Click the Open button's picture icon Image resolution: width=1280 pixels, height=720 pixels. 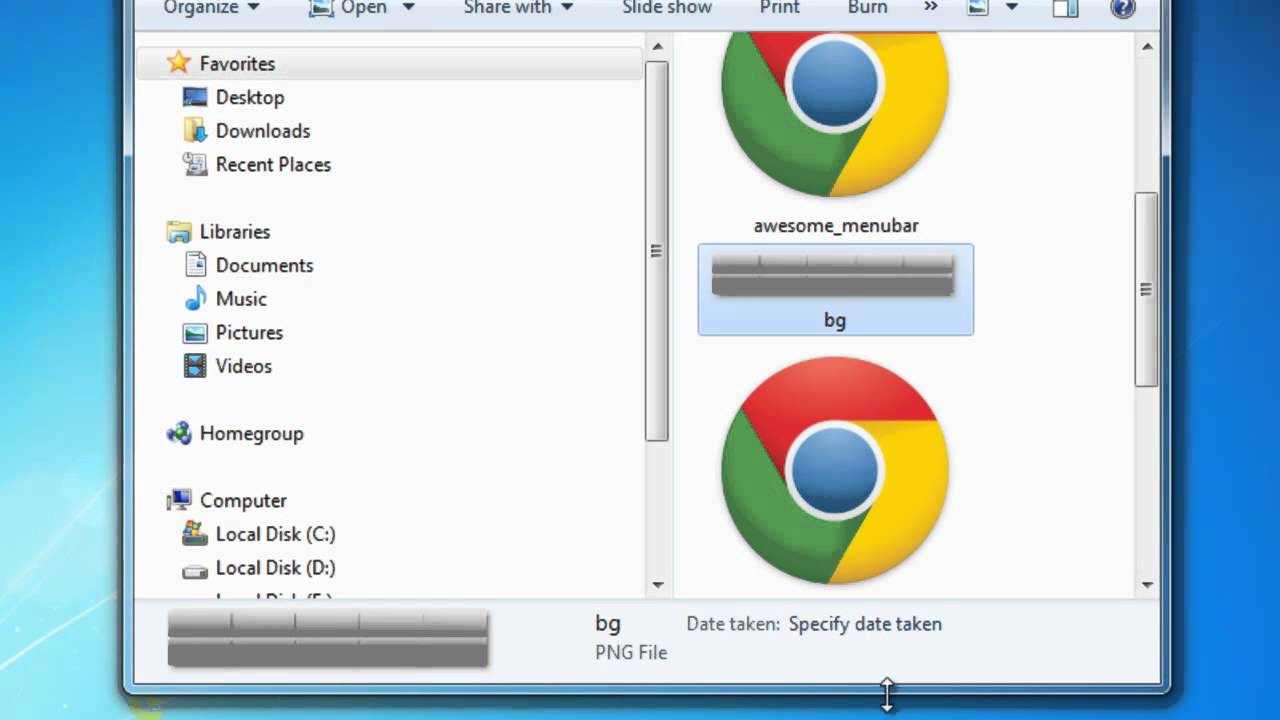point(320,8)
